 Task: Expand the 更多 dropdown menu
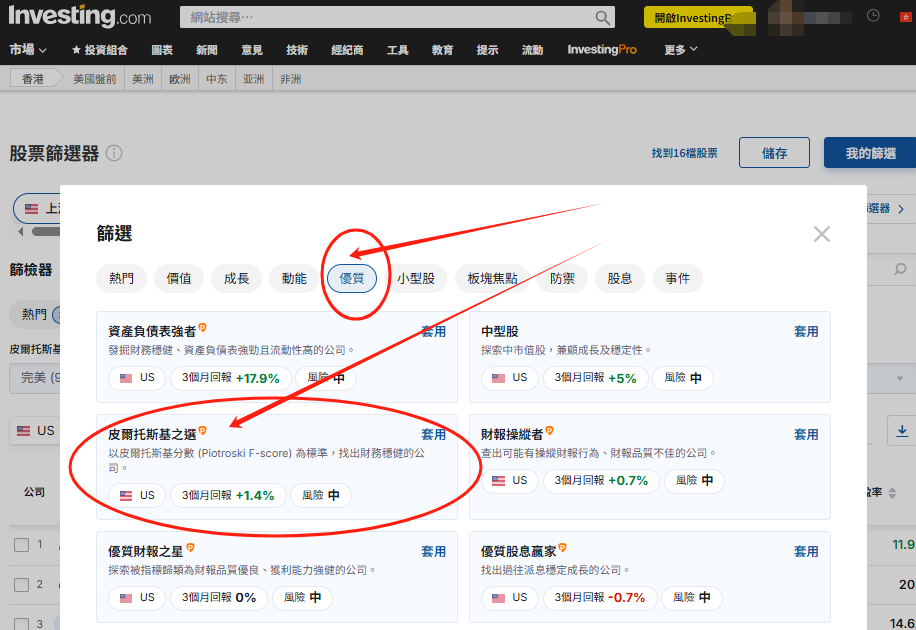click(681, 50)
